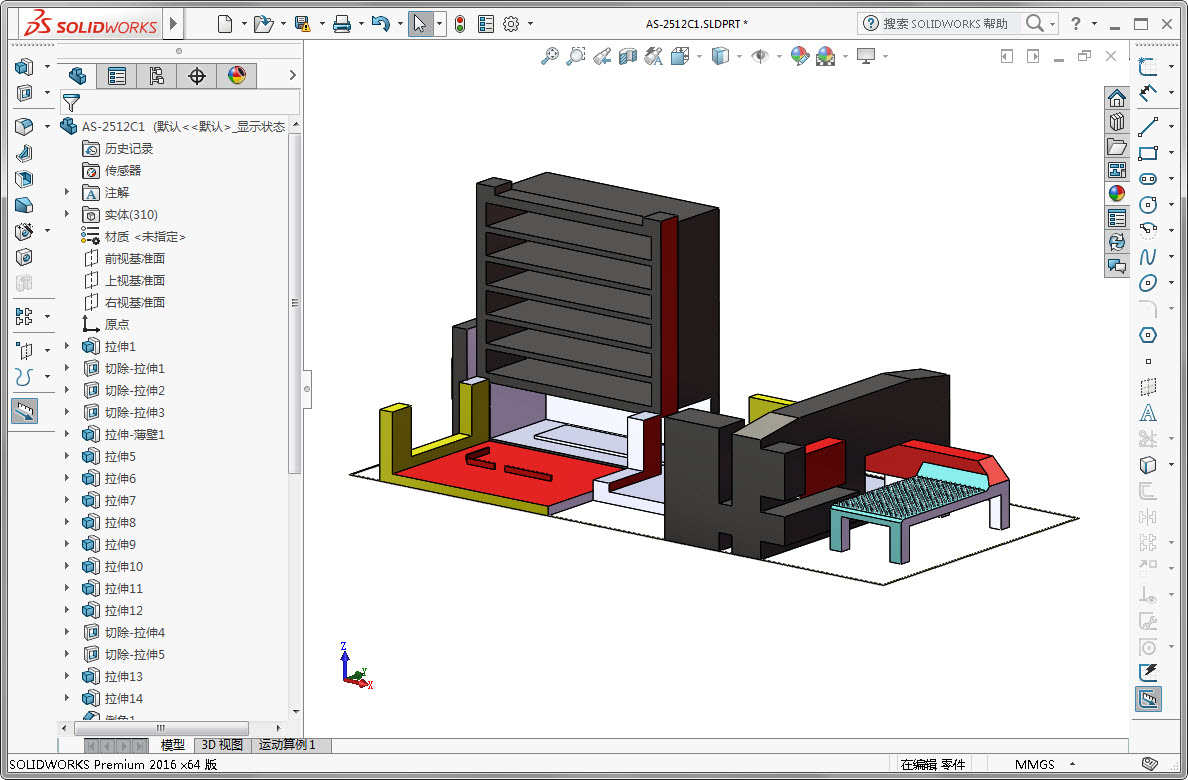Activate the Select cursor tool

pos(420,24)
